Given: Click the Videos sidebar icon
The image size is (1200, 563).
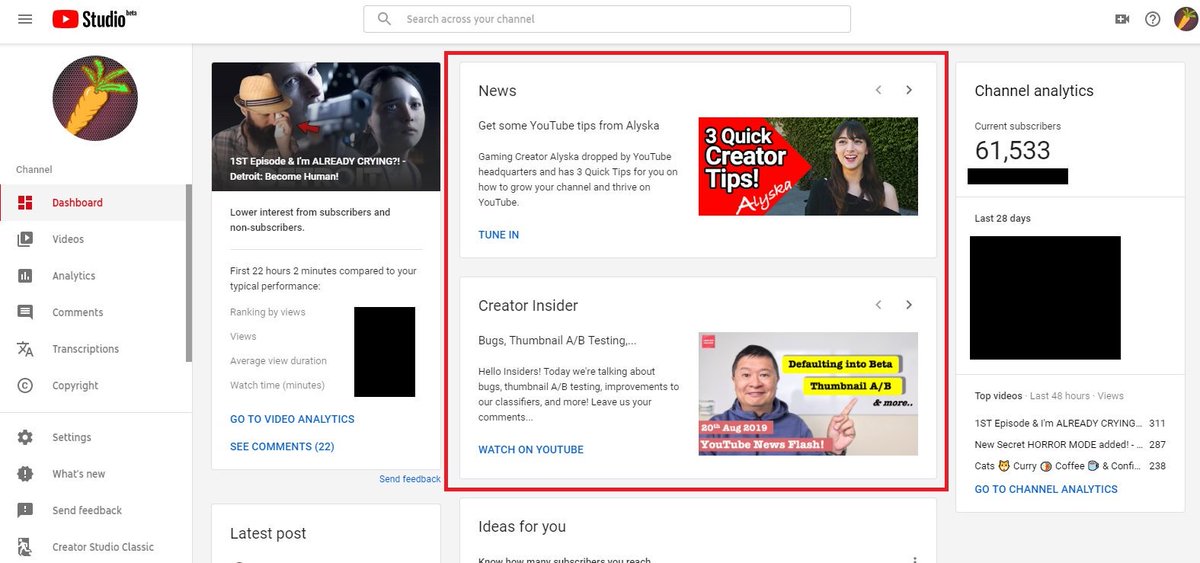Looking at the screenshot, I should (26, 239).
